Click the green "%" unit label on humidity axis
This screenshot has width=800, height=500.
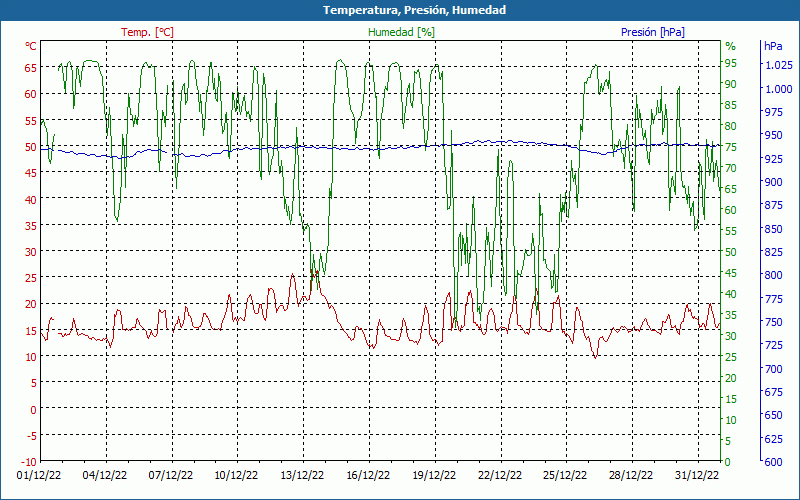click(x=731, y=46)
